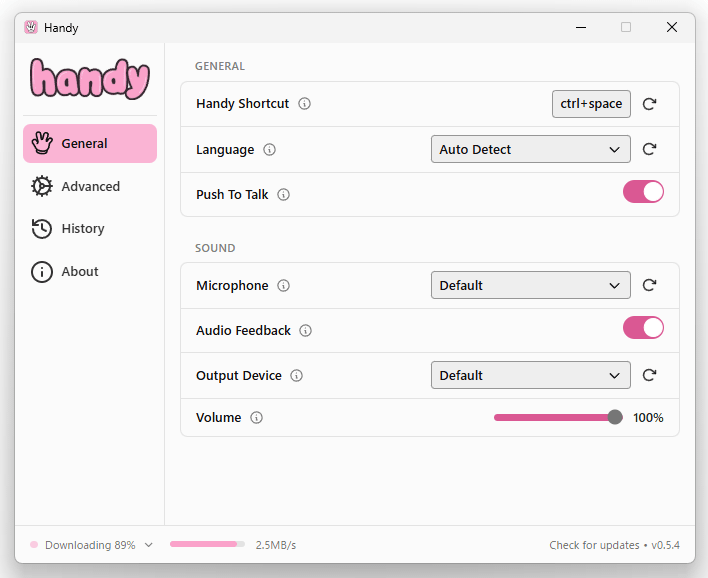The height and width of the screenshot is (578, 708).
Task: Expand the Microphone device dropdown
Action: 530,285
